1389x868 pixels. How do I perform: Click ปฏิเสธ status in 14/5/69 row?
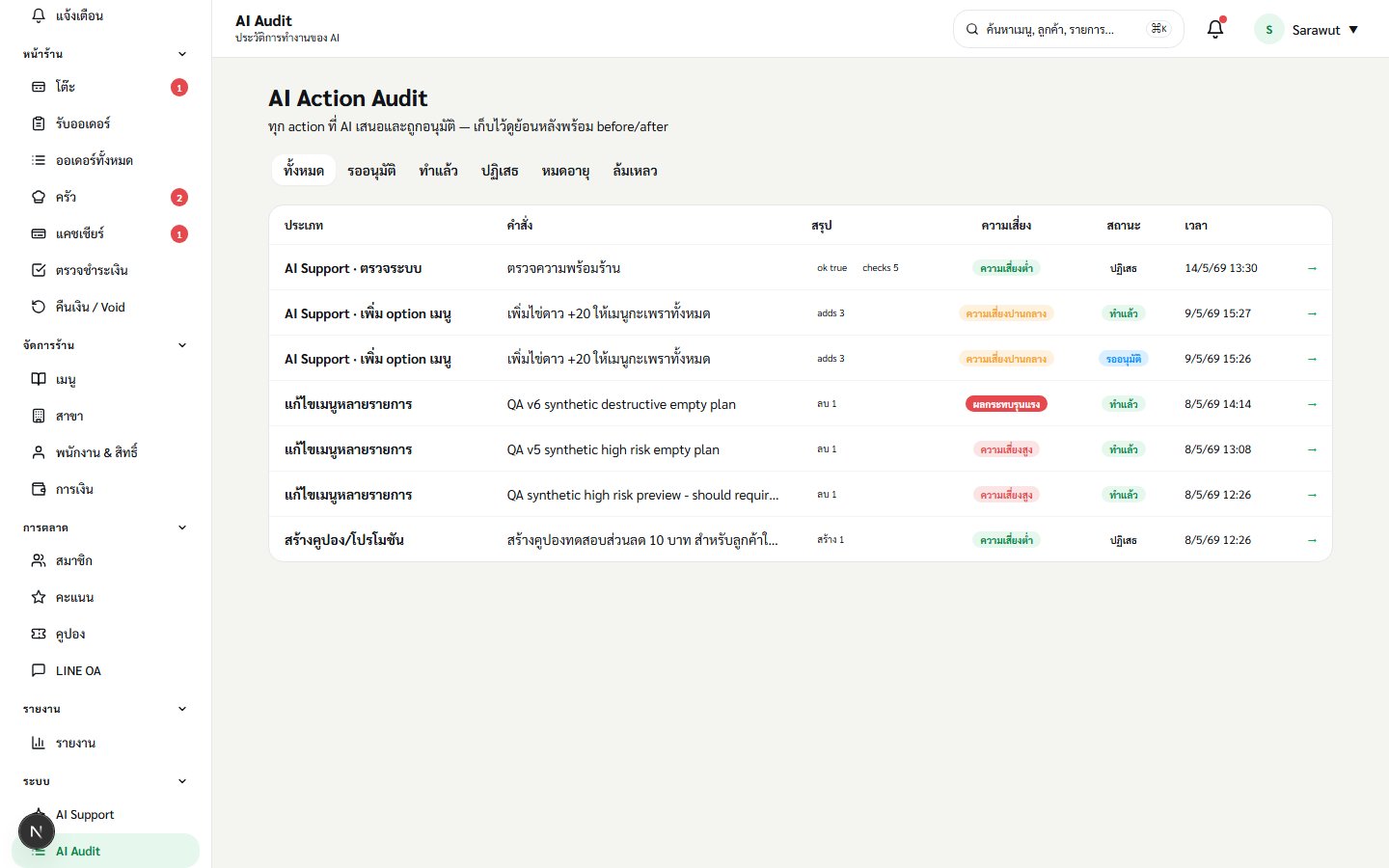1124,268
